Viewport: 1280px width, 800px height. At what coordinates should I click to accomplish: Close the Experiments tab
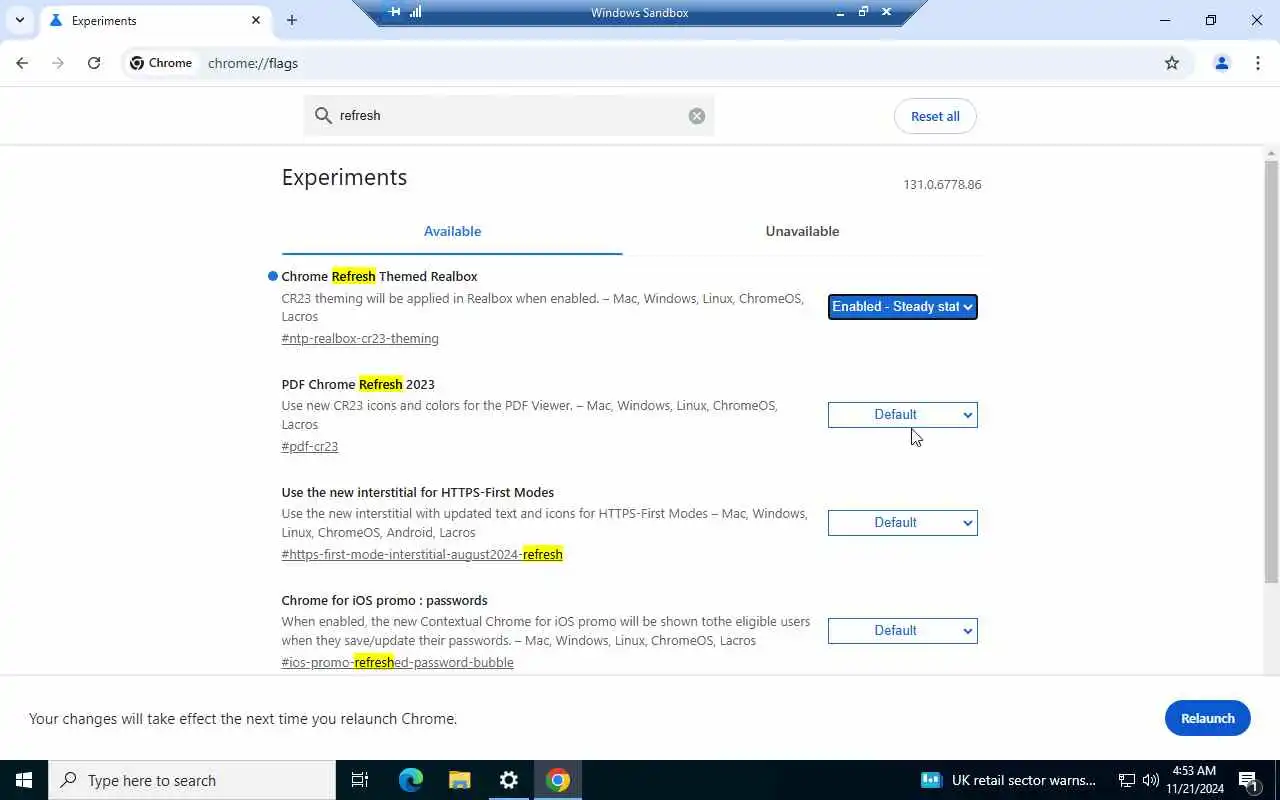point(256,20)
